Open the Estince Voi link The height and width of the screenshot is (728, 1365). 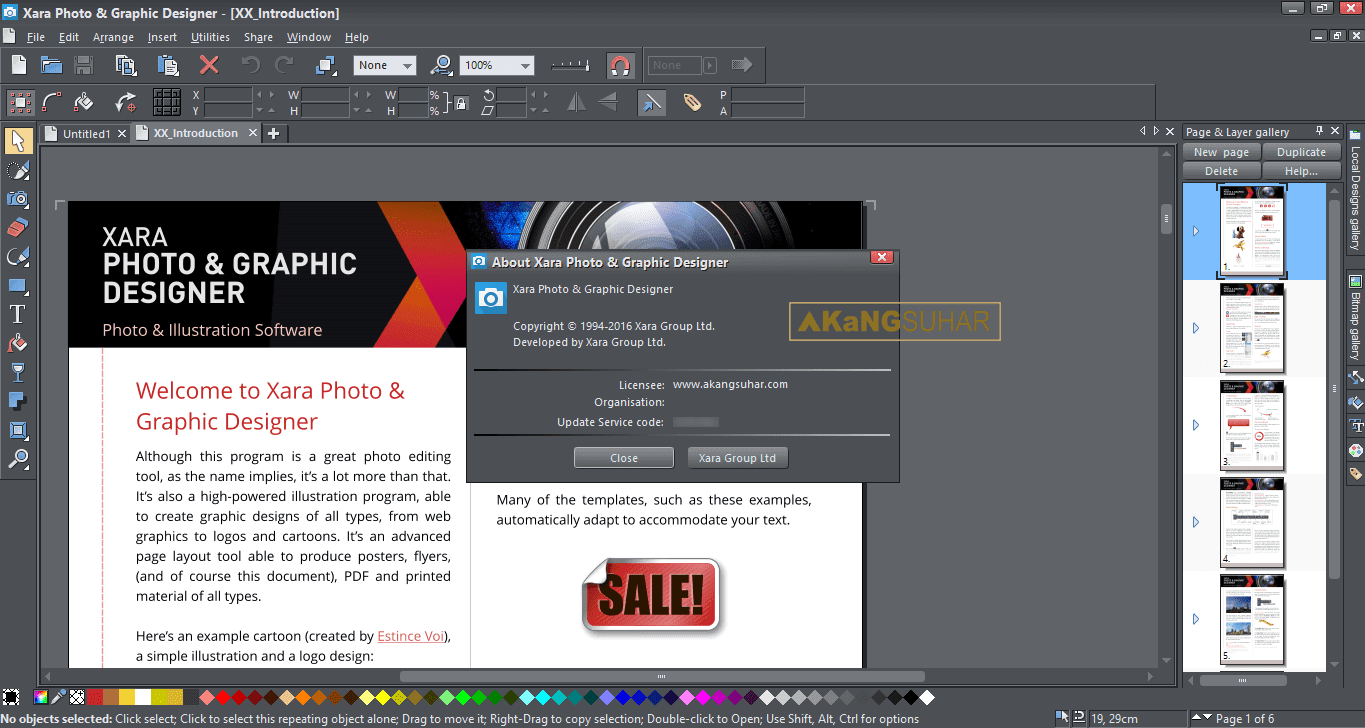(x=411, y=636)
